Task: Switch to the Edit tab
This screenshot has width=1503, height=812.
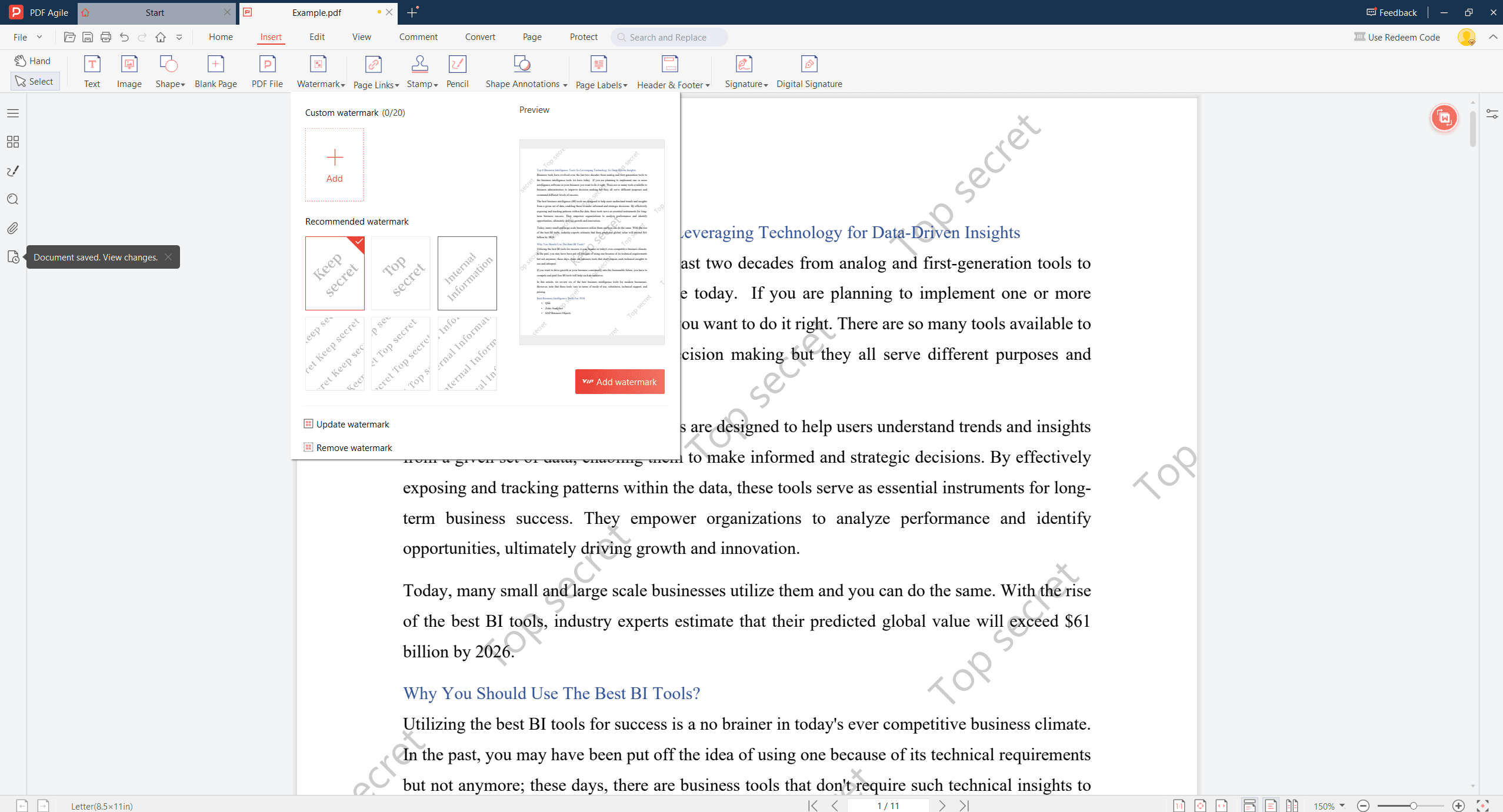Action: pyautogui.click(x=317, y=37)
